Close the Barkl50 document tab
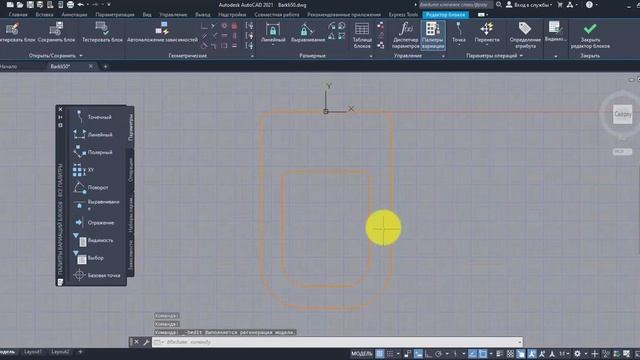 [x=91, y=66]
